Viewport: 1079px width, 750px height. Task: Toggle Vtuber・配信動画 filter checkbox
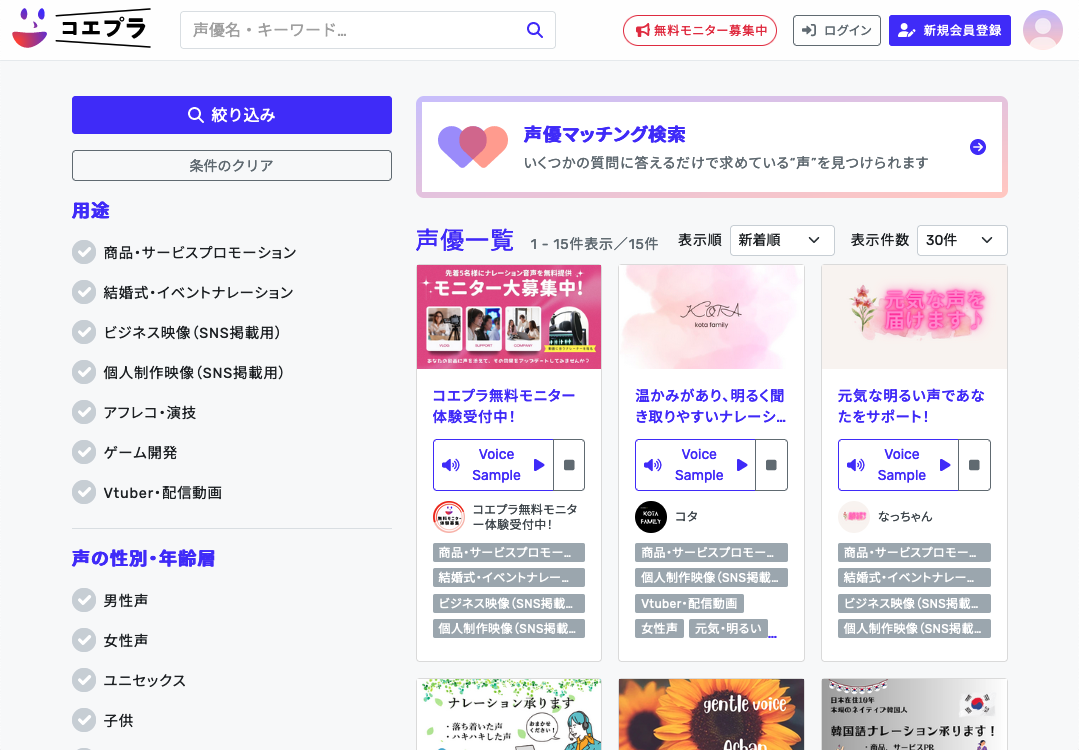tap(84, 492)
